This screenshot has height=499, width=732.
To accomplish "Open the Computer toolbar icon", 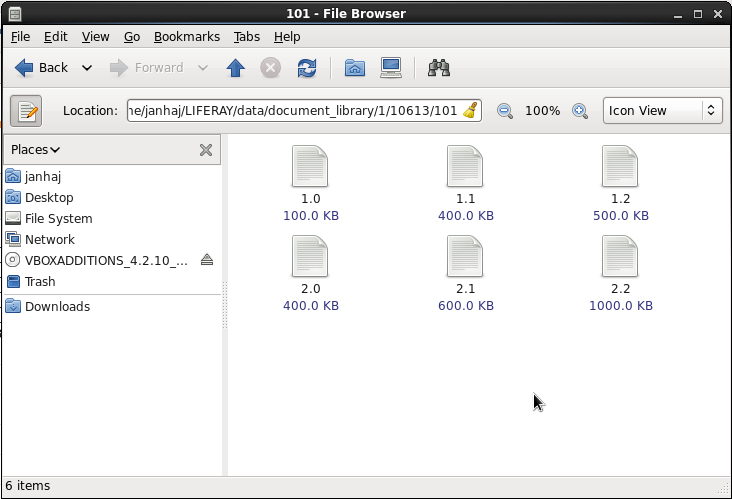I will point(391,68).
